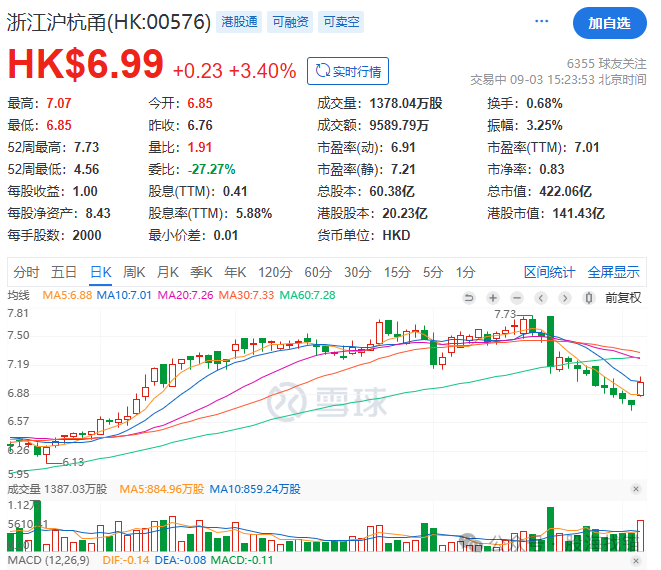661x570 pixels.
Task: Move chart left with the left chevron
Action: coord(541,298)
